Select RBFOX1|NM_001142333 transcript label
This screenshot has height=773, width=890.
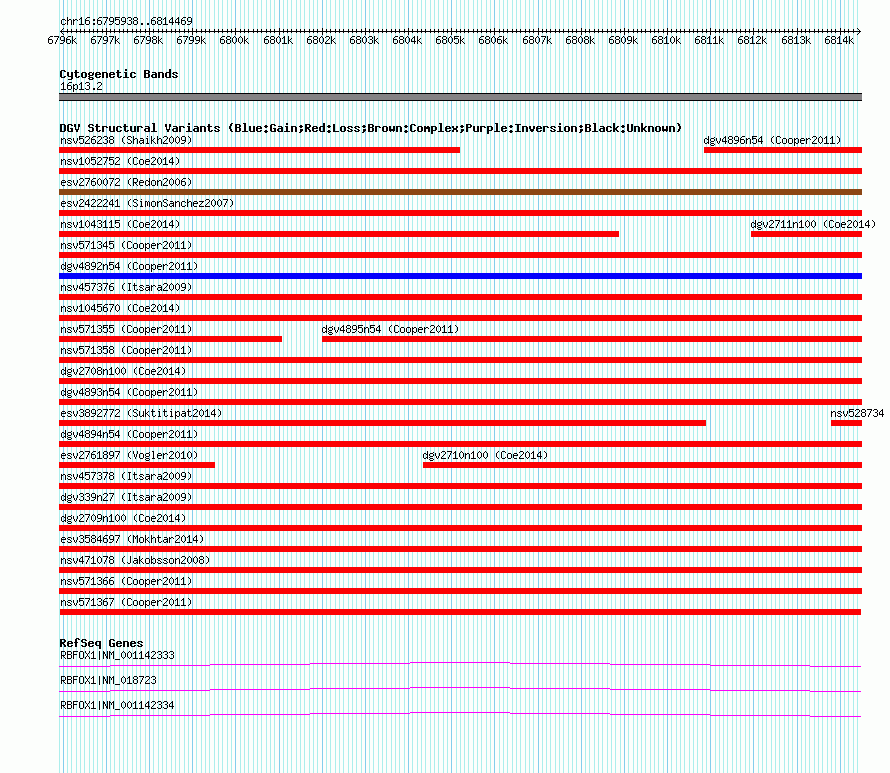pos(117,656)
